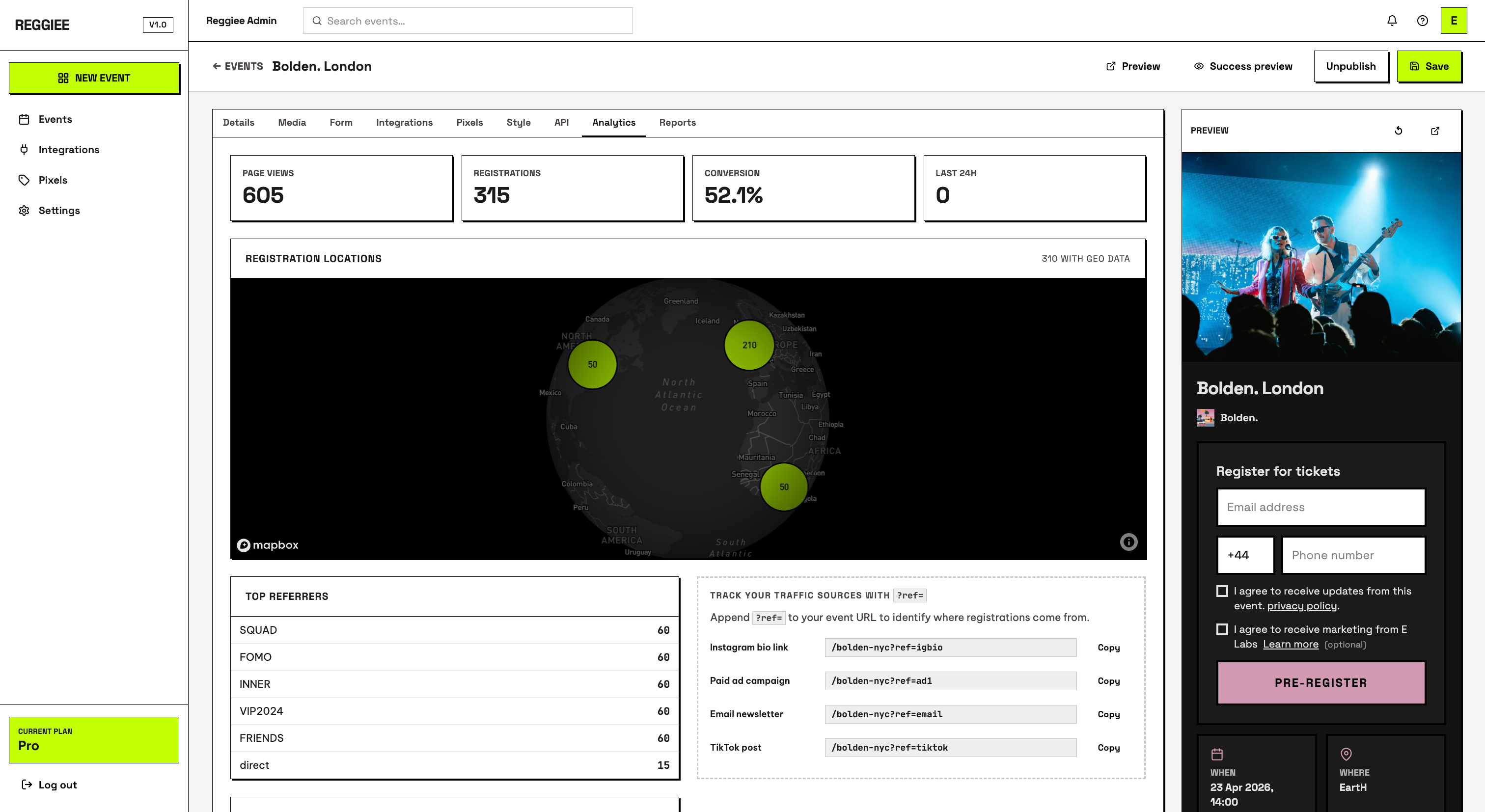This screenshot has width=1485, height=812.
Task: Click the user avatar E
Action: coord(1453,21)
